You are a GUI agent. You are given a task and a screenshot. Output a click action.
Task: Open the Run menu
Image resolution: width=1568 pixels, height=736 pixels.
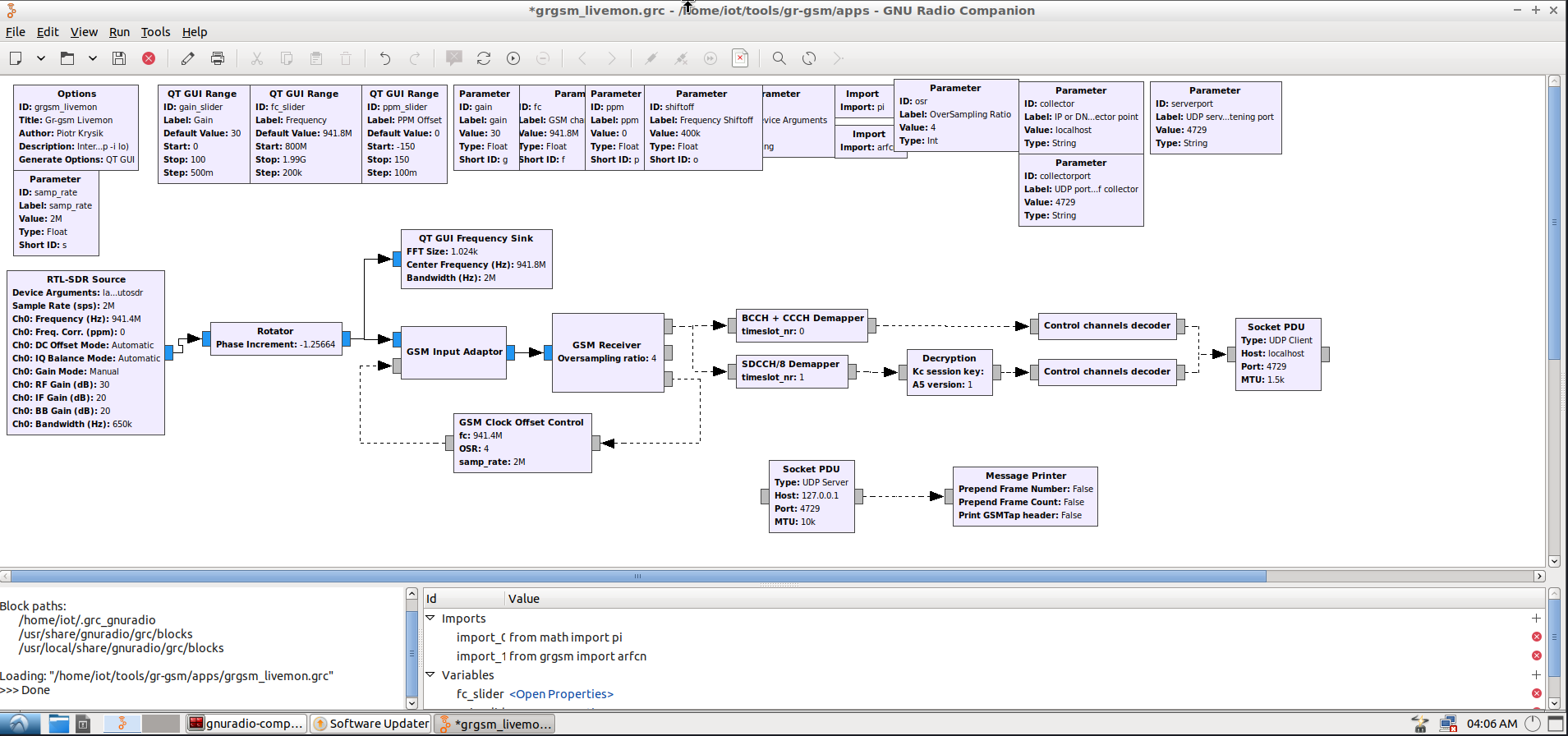point(119,32)
